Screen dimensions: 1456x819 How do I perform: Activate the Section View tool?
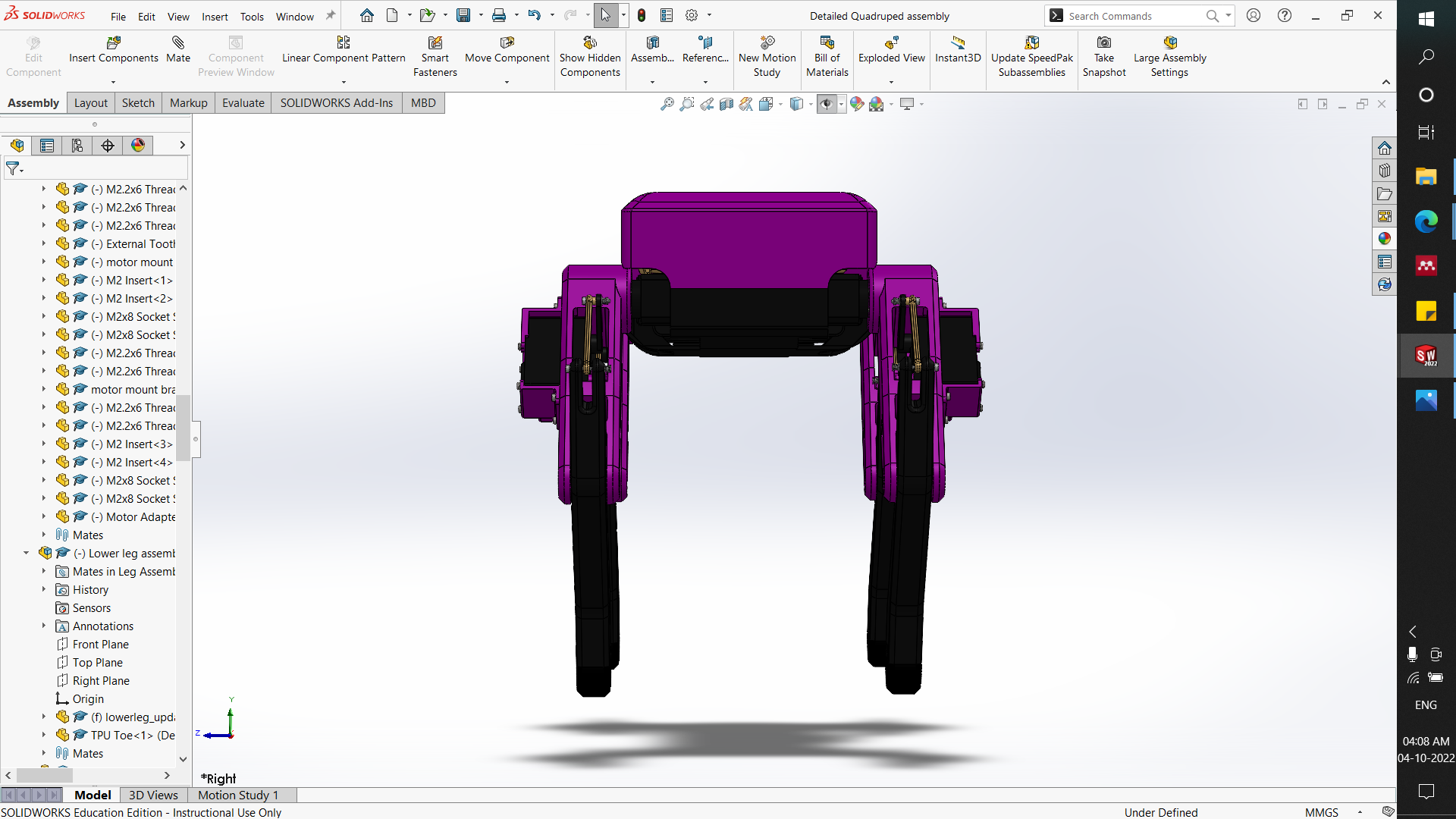726,104
